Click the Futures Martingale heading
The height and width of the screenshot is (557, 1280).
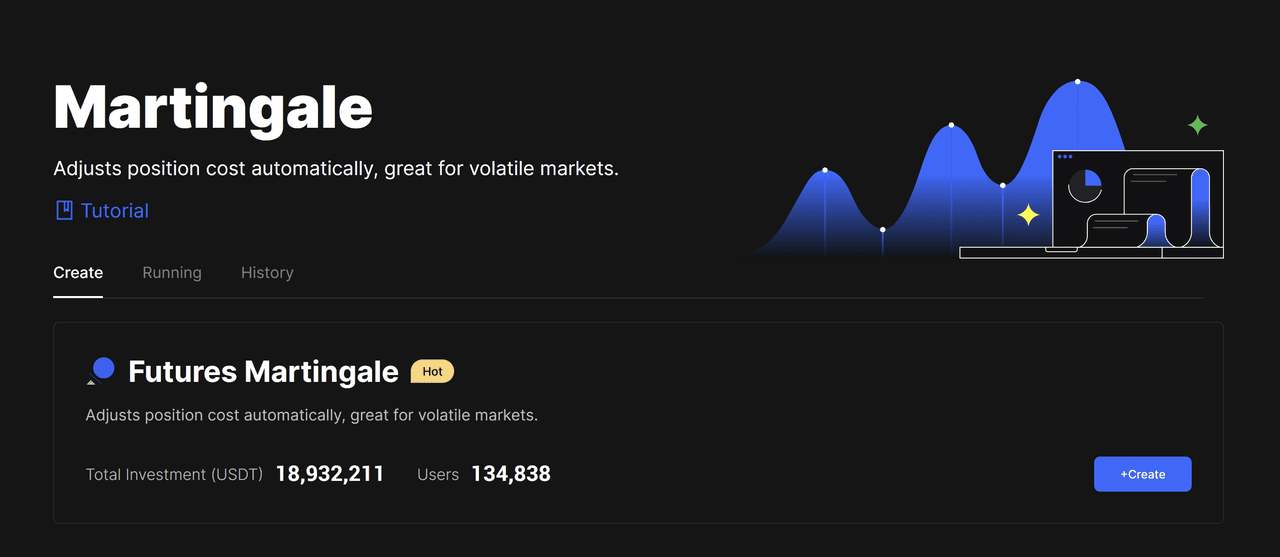point(263,371)
